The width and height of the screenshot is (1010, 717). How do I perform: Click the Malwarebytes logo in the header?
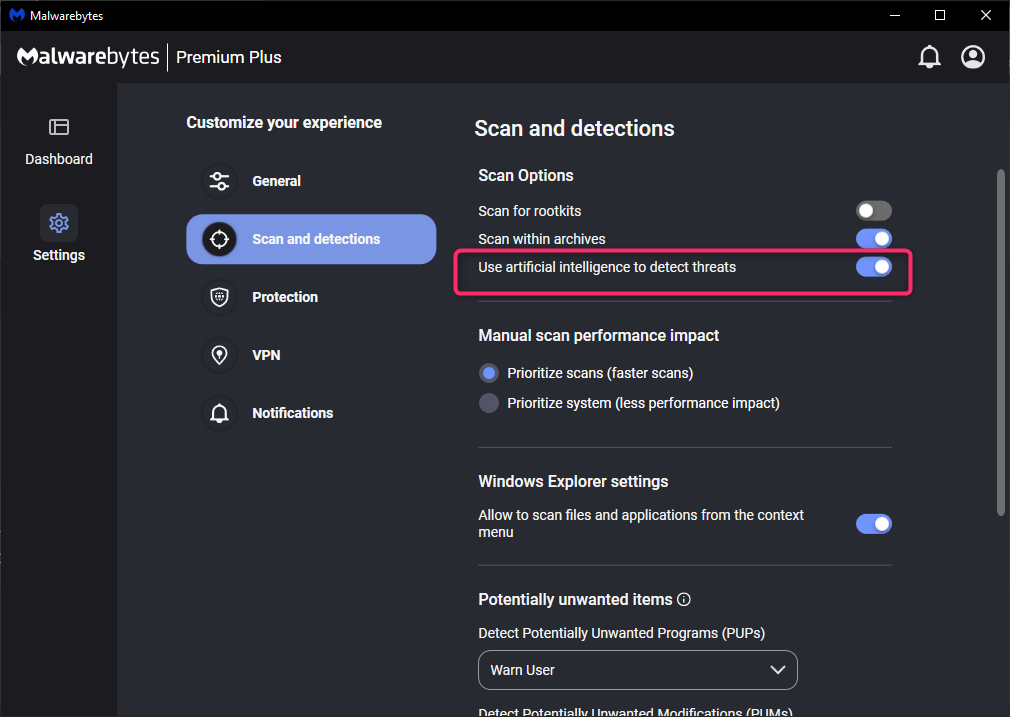88,57
